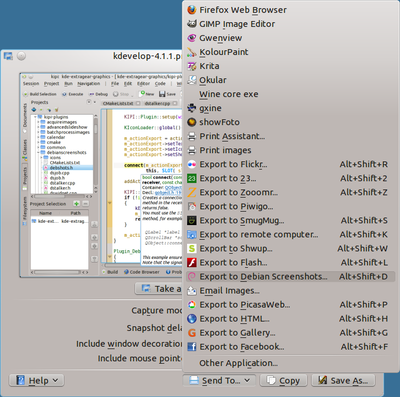Click the PicasaWeb export icon

pos(191,305)
